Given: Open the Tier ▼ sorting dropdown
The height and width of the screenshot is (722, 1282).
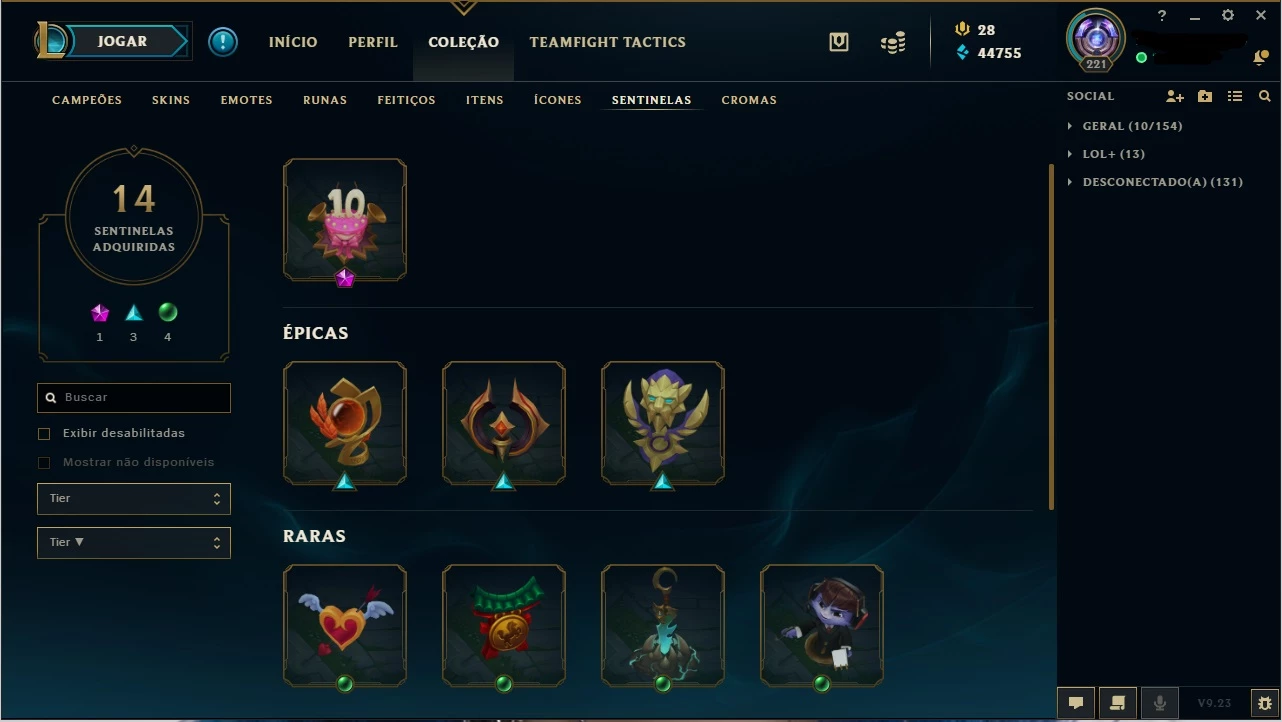Looking at the screenshot, I should 134,543.
